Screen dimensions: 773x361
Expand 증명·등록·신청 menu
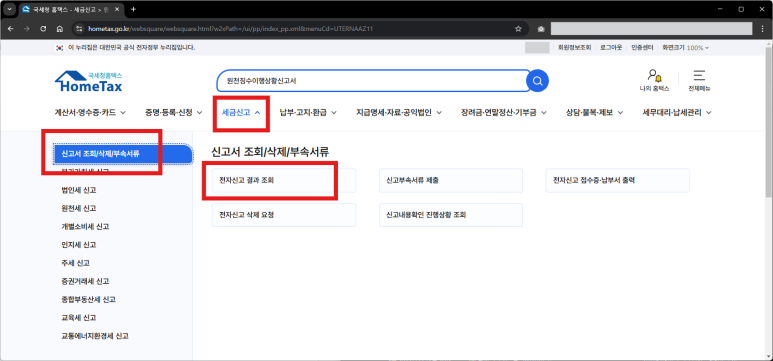coord(174,112)
